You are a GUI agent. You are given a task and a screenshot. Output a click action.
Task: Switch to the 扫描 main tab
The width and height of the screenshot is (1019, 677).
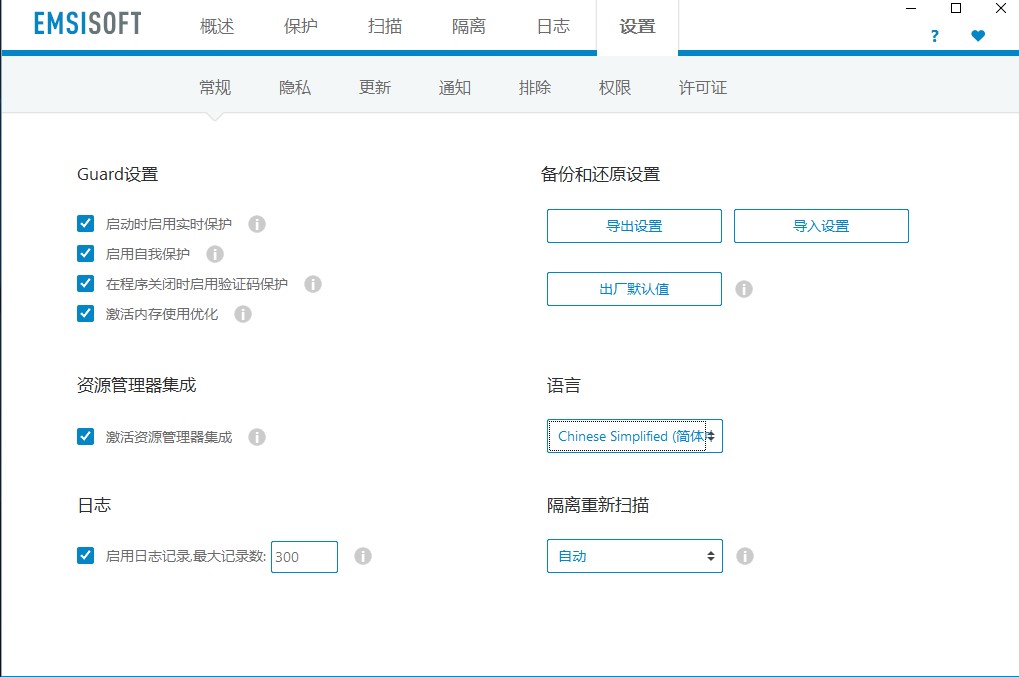385,27
